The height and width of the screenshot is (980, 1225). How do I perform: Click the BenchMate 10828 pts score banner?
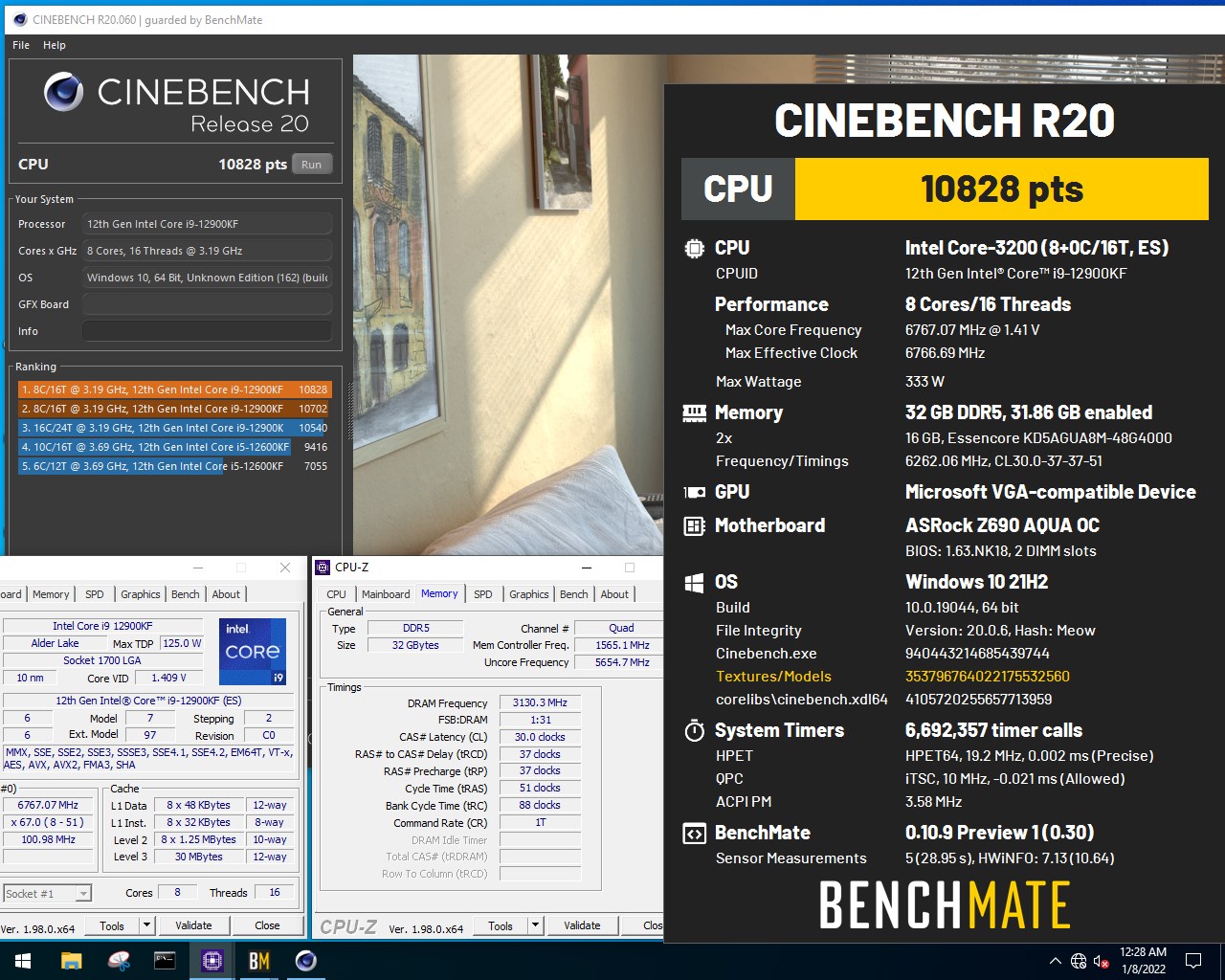pyautogui.click(x=945, y=189)
